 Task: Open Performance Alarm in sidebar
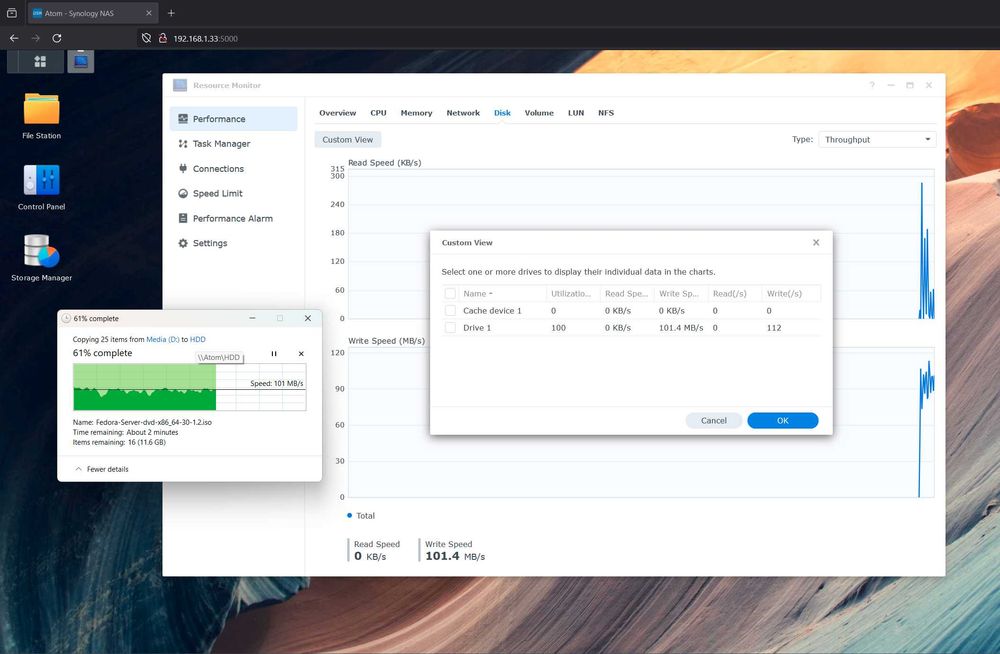click(x=233, y=218)
